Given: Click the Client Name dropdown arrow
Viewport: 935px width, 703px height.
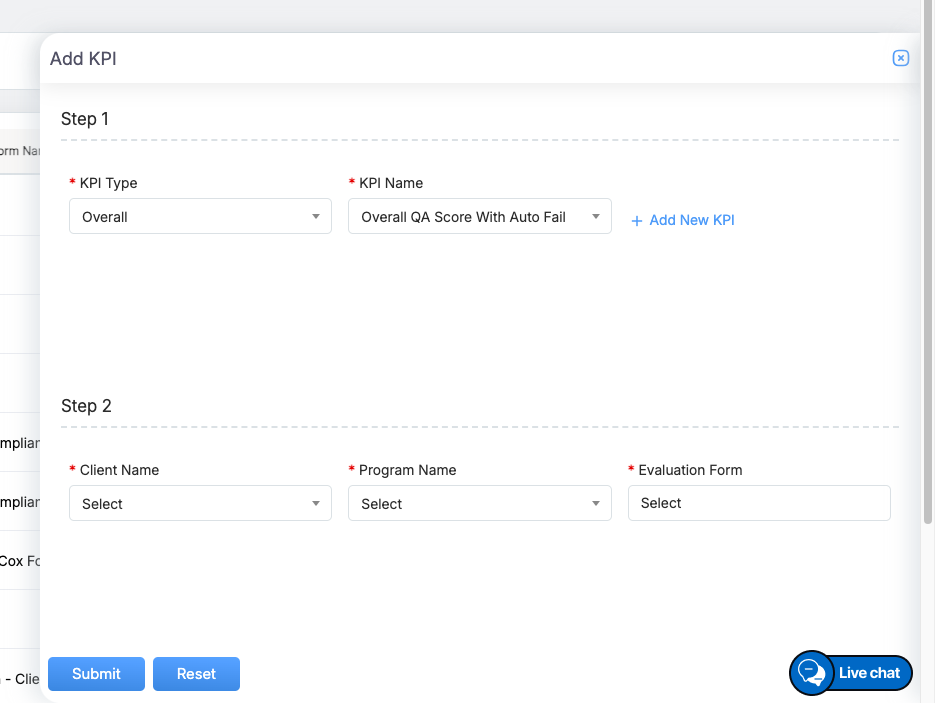Looking at the screenshot, I should point(316,503).
